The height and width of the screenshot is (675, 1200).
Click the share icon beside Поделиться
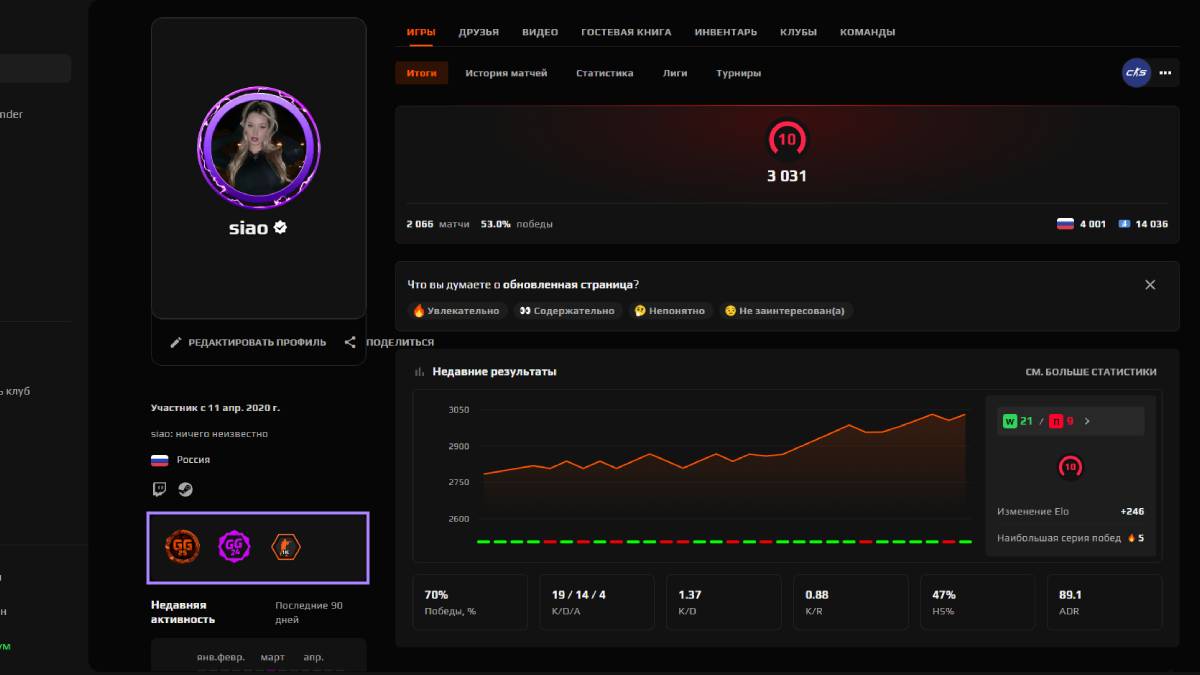pos(350,342)
